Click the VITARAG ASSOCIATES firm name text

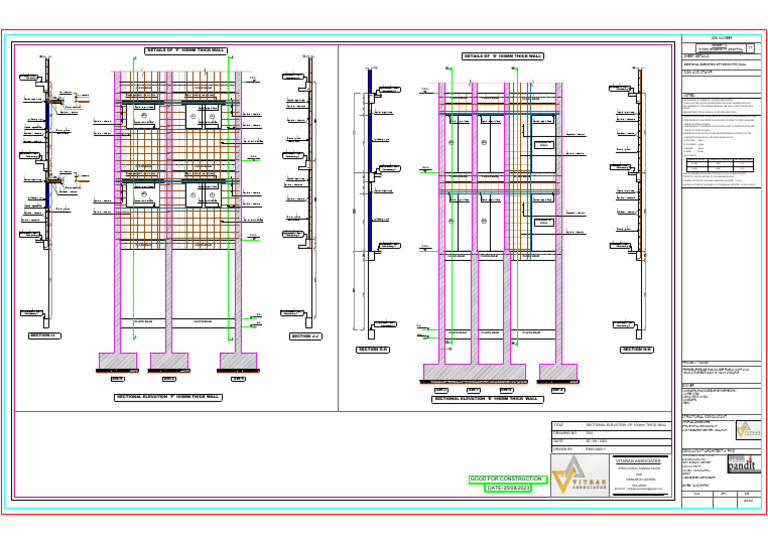(x=638, y=461)
